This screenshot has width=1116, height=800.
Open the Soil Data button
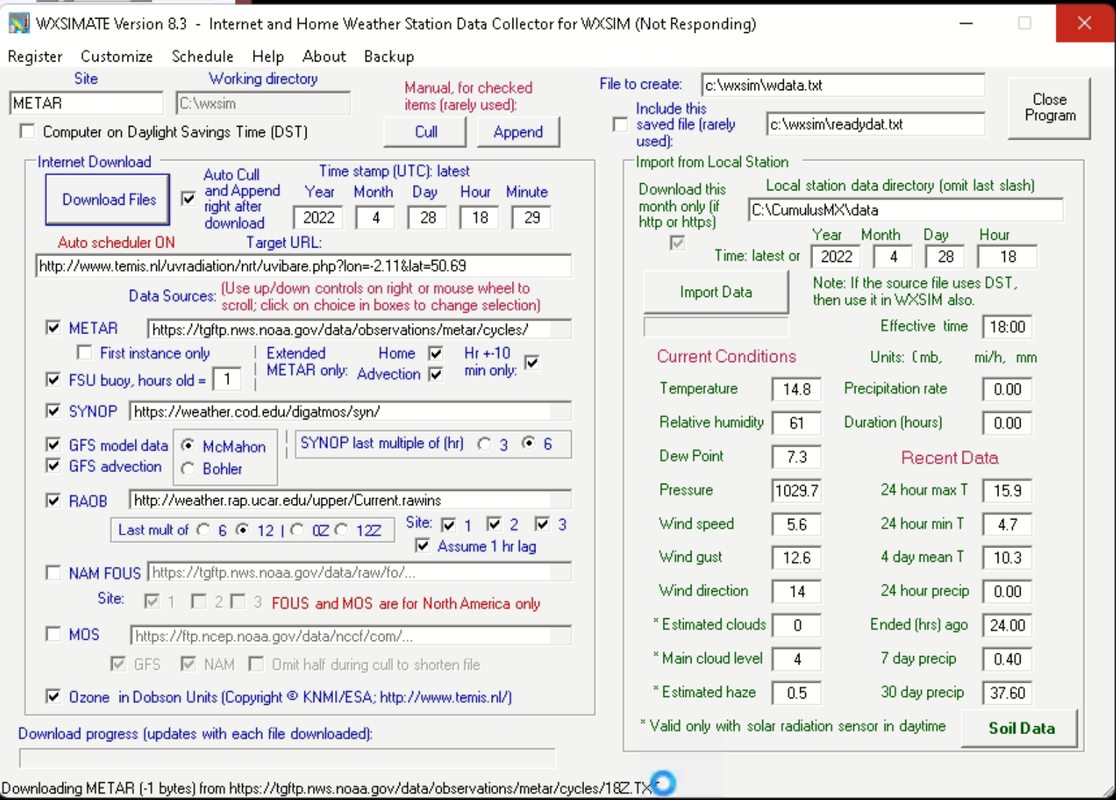pos(1021,727)
